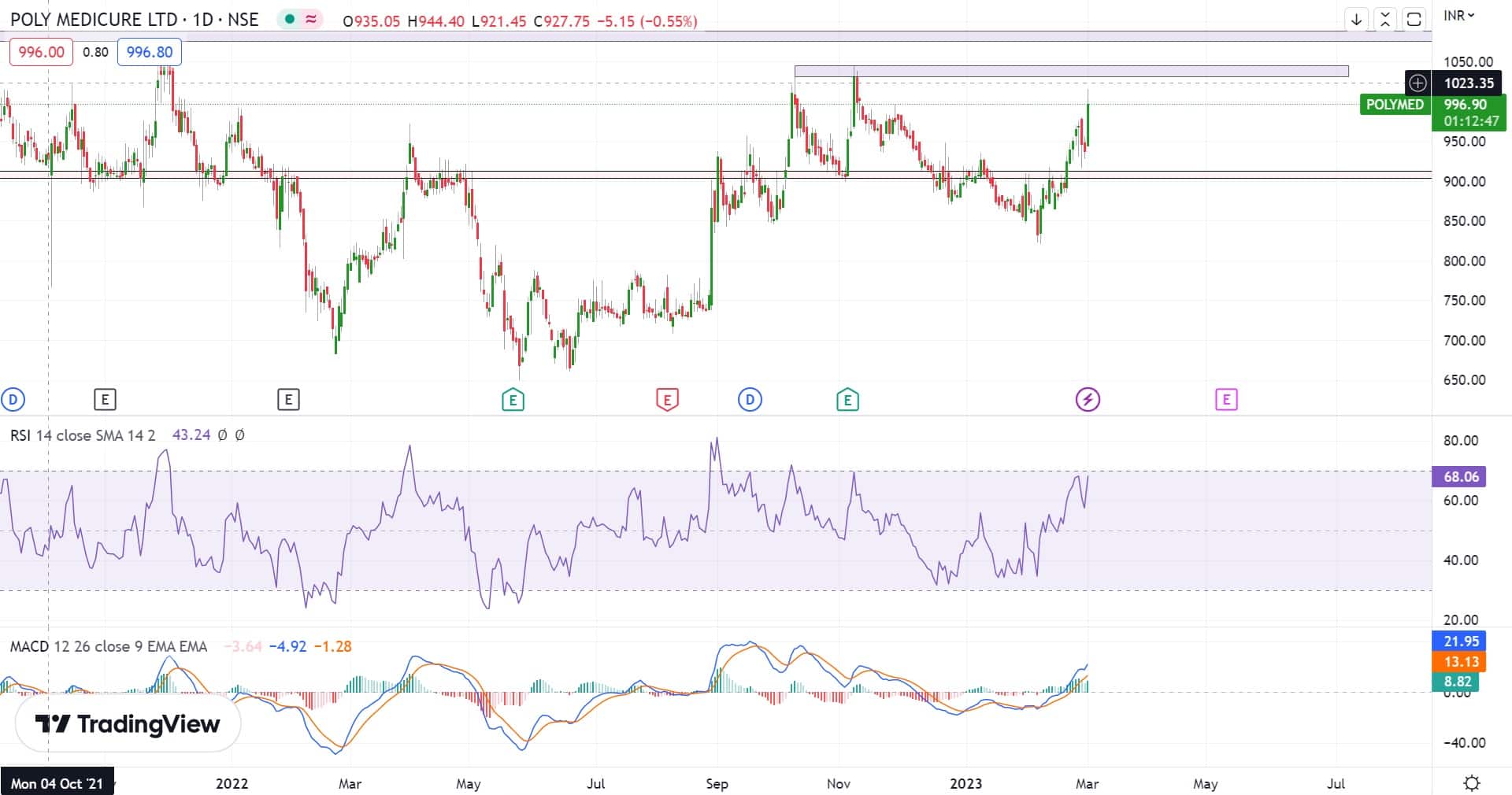Click the POLYMED price label tag
The image size is (1512, 795).
pyautogui.click(x=1395, y=105)
